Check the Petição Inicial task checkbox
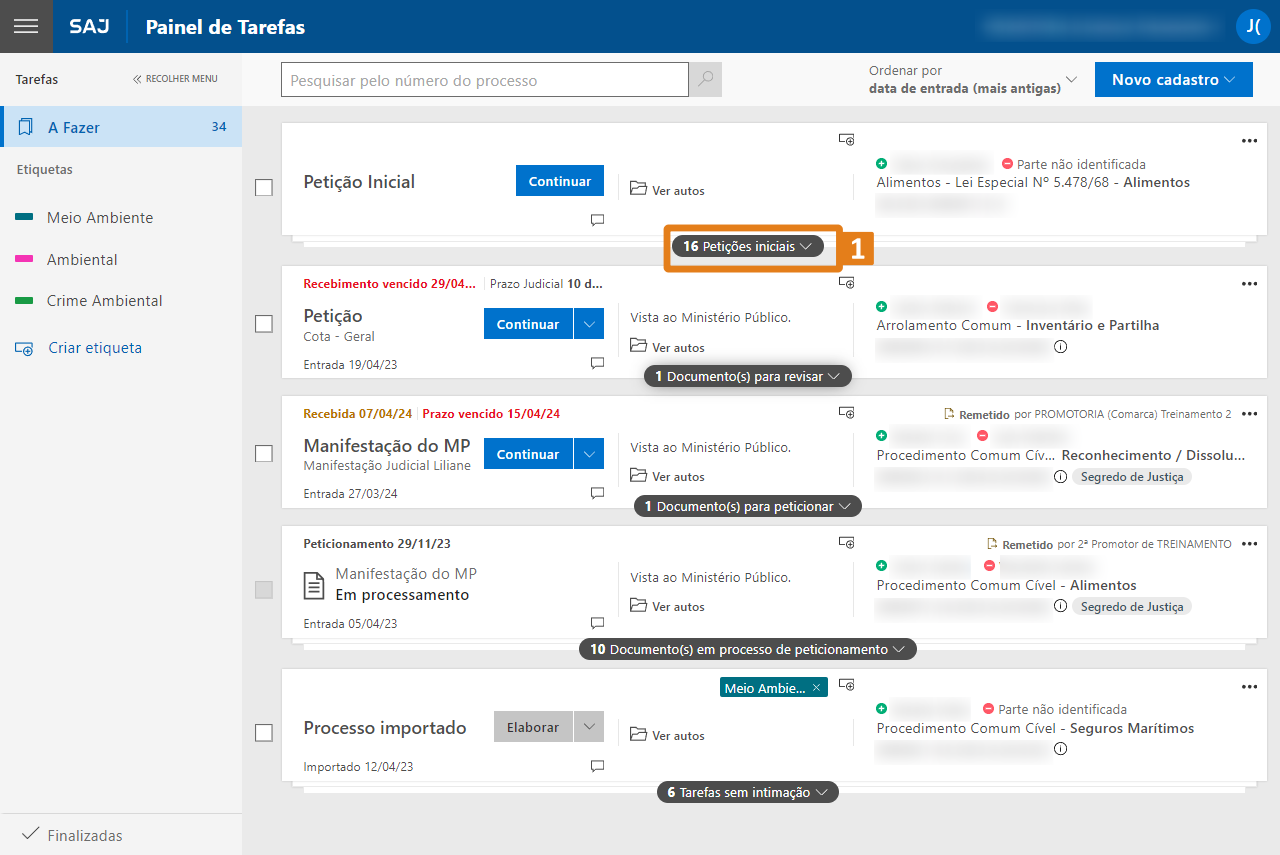 264,187
